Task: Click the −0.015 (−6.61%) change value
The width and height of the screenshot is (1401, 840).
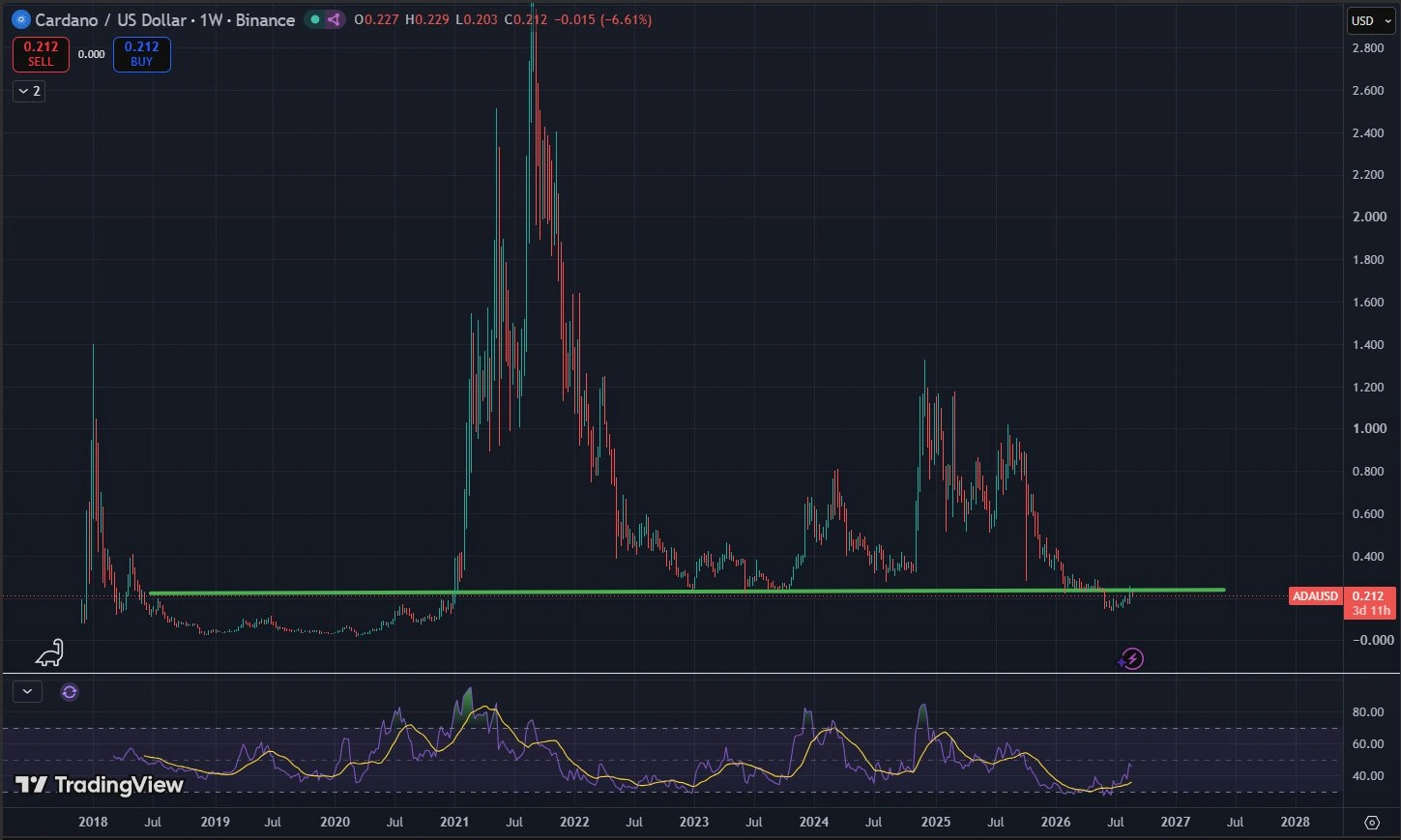Action: (x=603, y=19)
